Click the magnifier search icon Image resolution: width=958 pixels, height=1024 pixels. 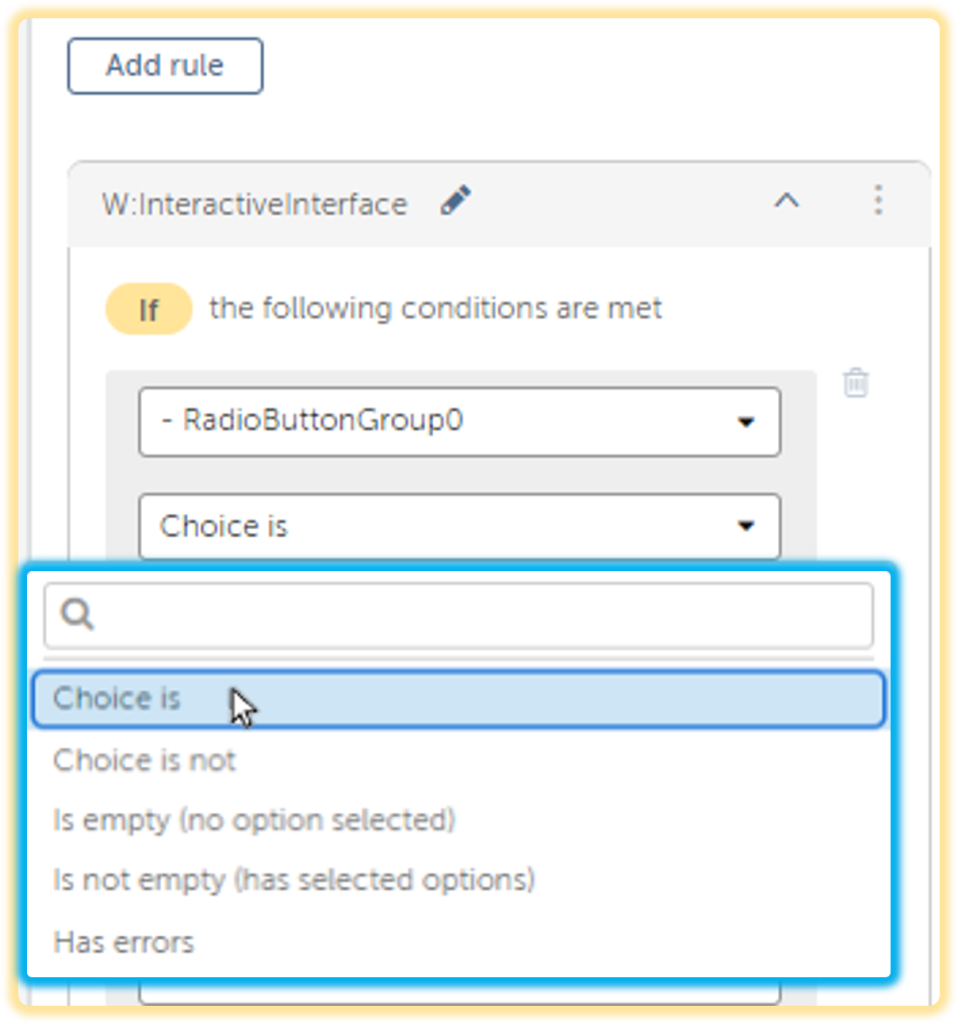point(77,614)
